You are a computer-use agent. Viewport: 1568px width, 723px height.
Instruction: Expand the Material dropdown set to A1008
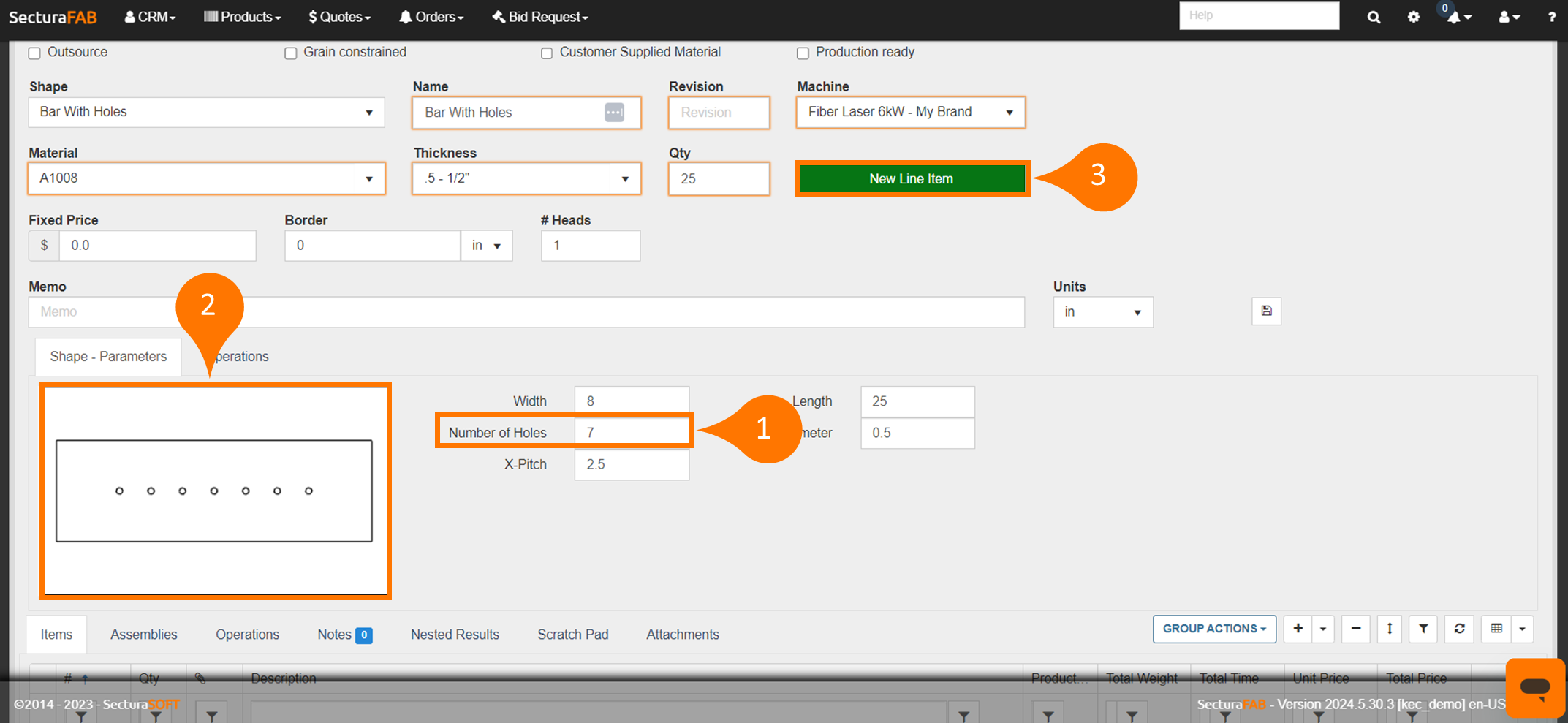206,178
